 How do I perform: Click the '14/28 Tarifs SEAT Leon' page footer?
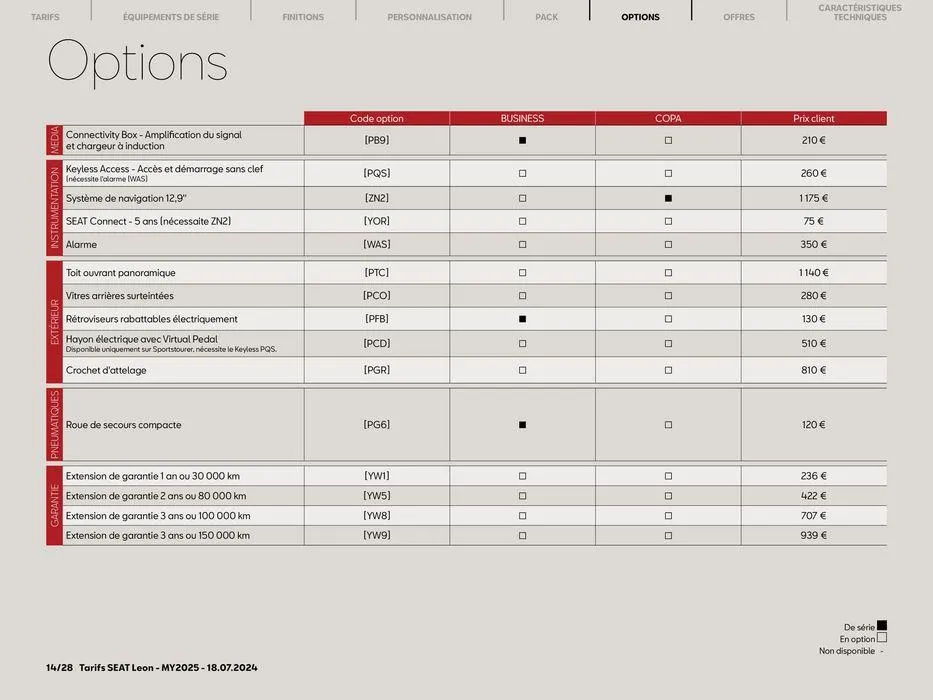152,666
